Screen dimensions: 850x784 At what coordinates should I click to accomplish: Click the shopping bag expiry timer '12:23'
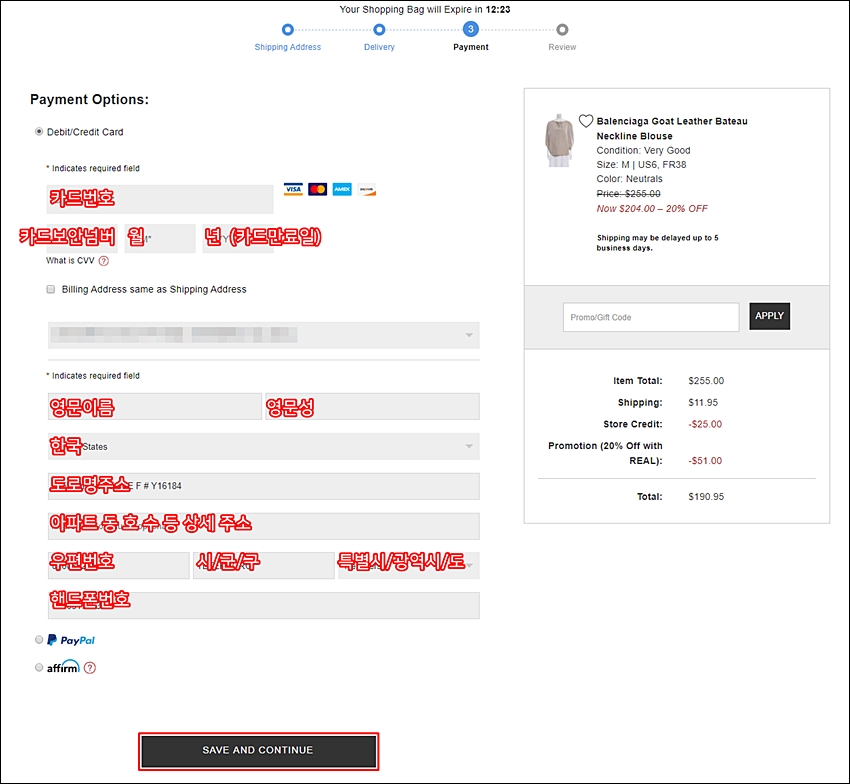(x=498, y=9)
